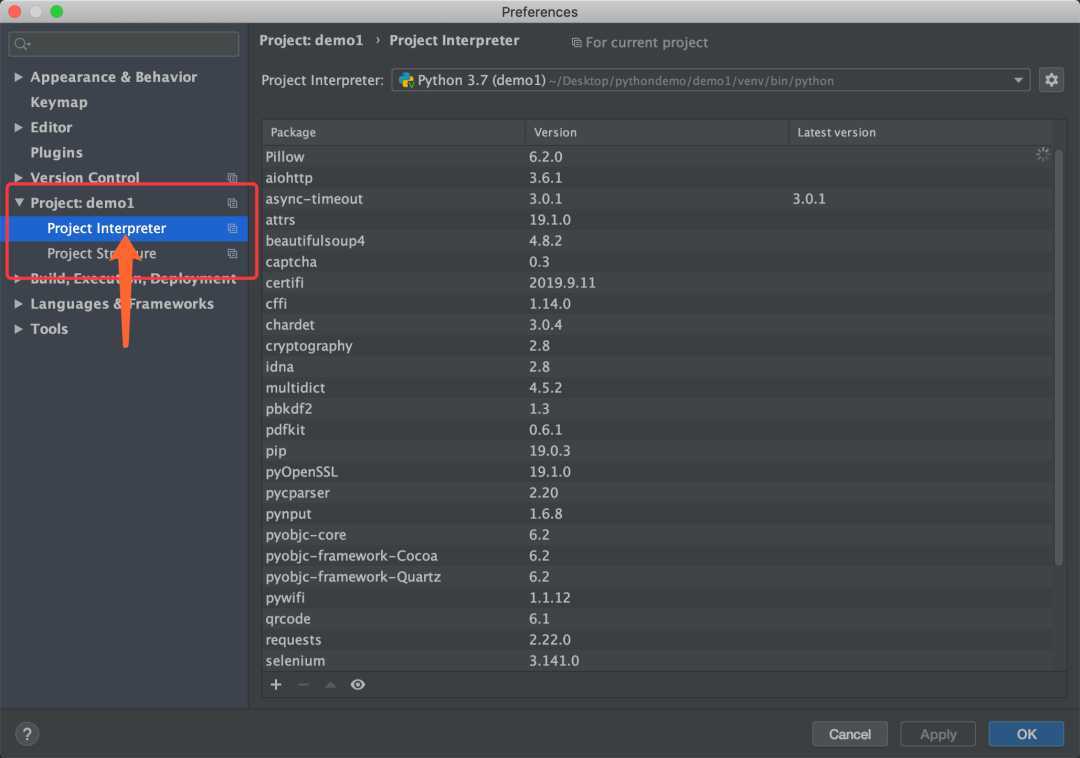
Task: Select the Plugins settings page
Action: click(x=56, y=152)
